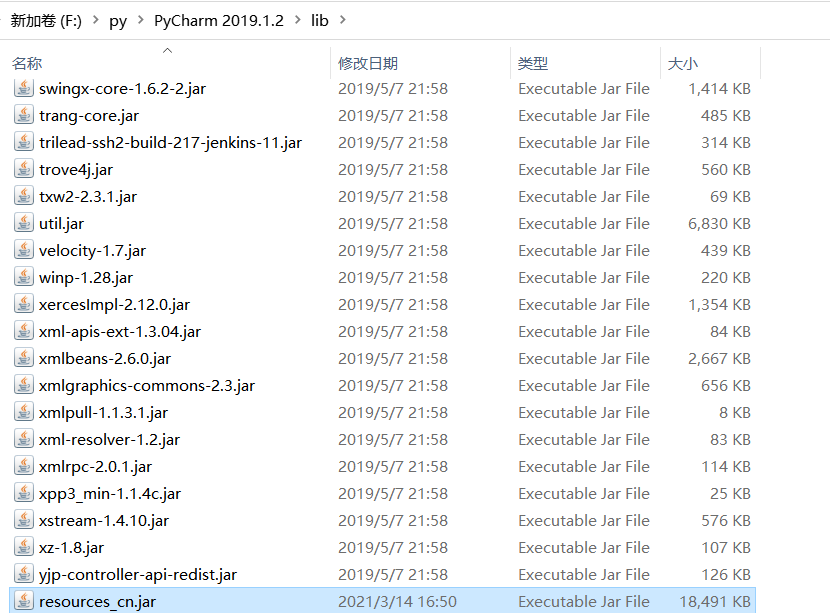Expand the chevron after PyCharm 2019.1.2

tap(298, 20)
